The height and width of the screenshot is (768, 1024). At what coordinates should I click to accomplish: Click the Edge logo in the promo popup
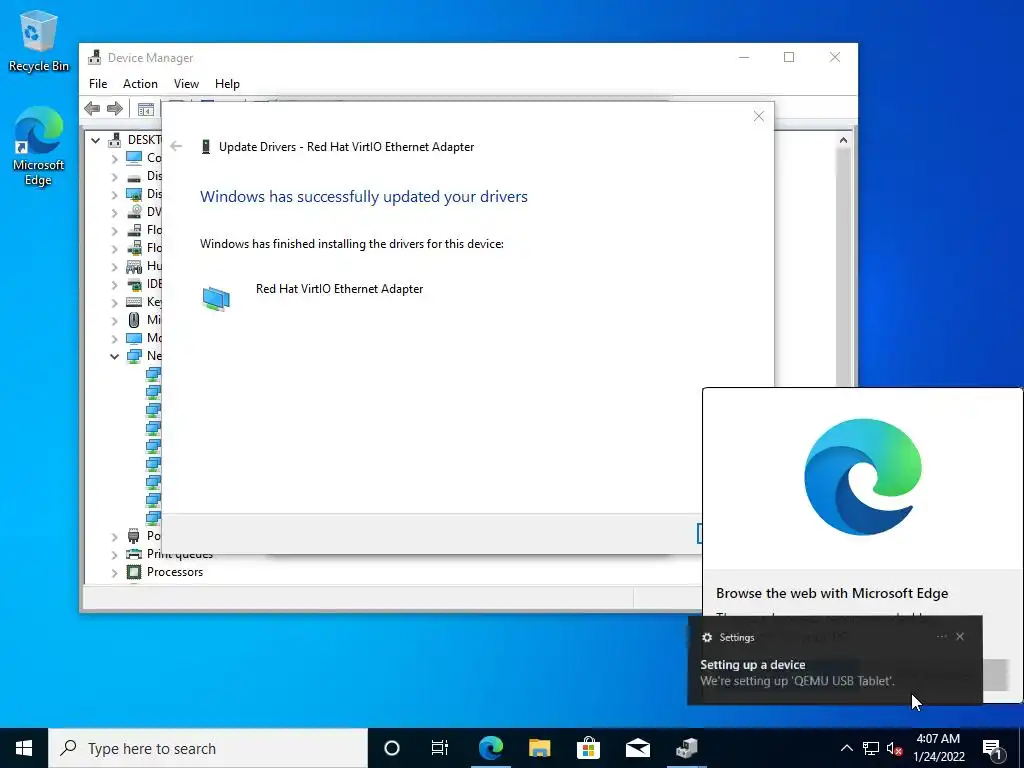863,477
